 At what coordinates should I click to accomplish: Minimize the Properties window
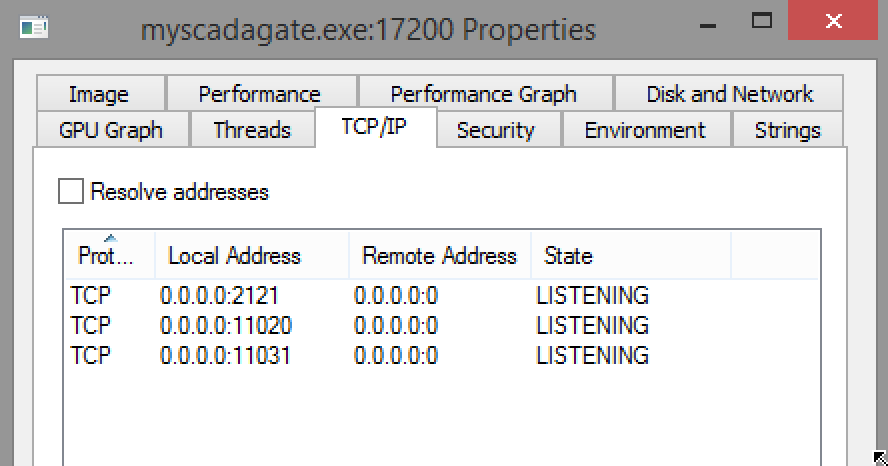pos(708,25)
